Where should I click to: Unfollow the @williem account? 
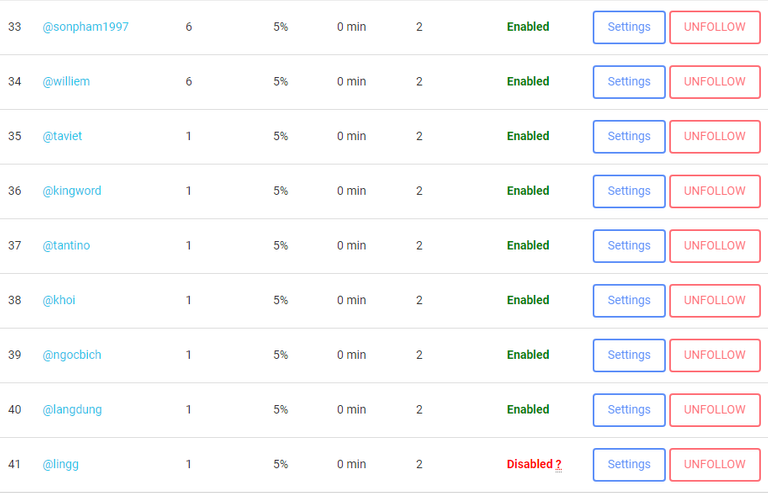(715, 82)
